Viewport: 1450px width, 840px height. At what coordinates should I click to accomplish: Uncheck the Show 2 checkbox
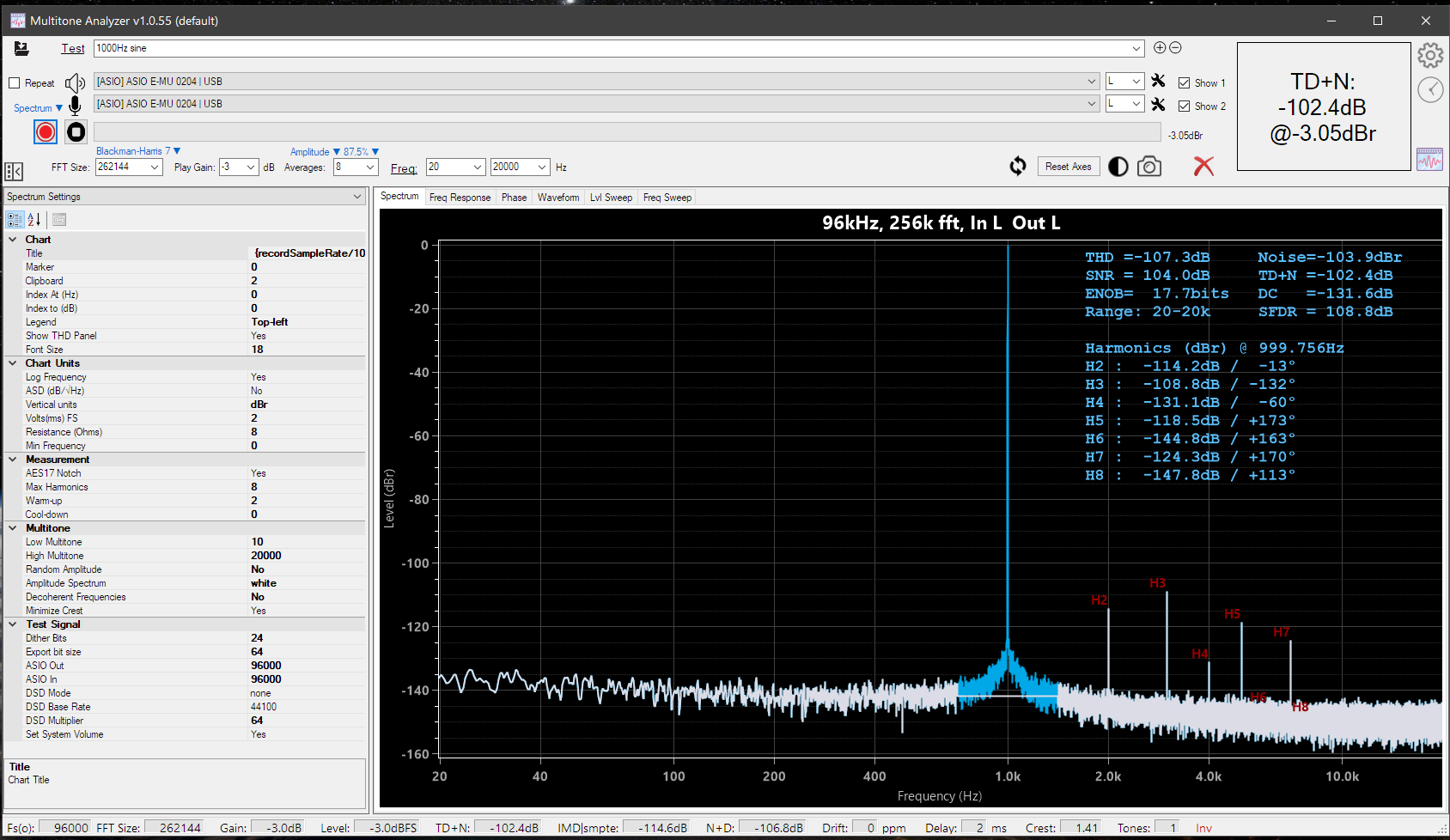tap(1185, 107)
